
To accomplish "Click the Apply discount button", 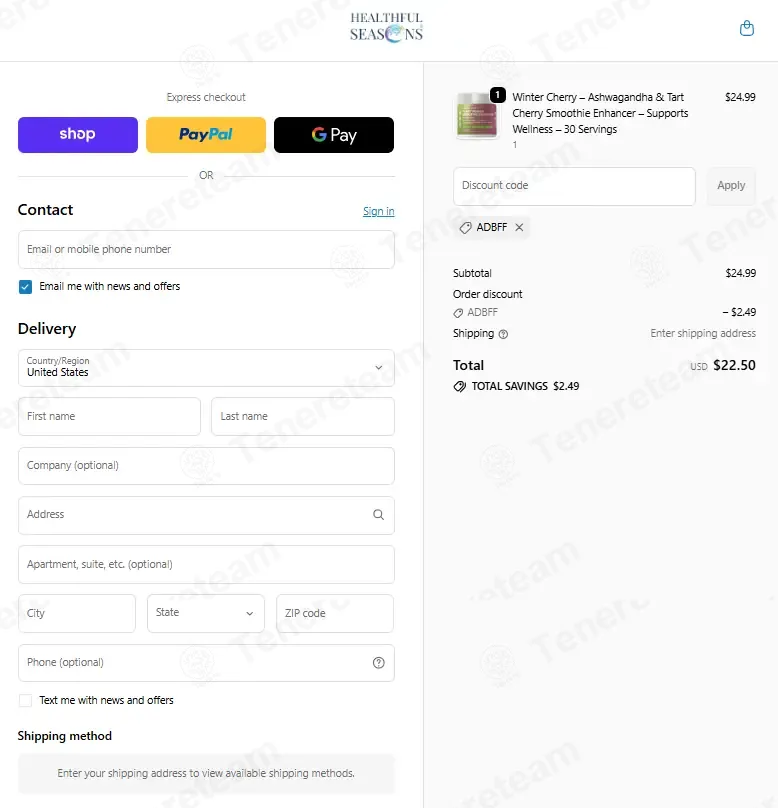I will click(731, 186).
